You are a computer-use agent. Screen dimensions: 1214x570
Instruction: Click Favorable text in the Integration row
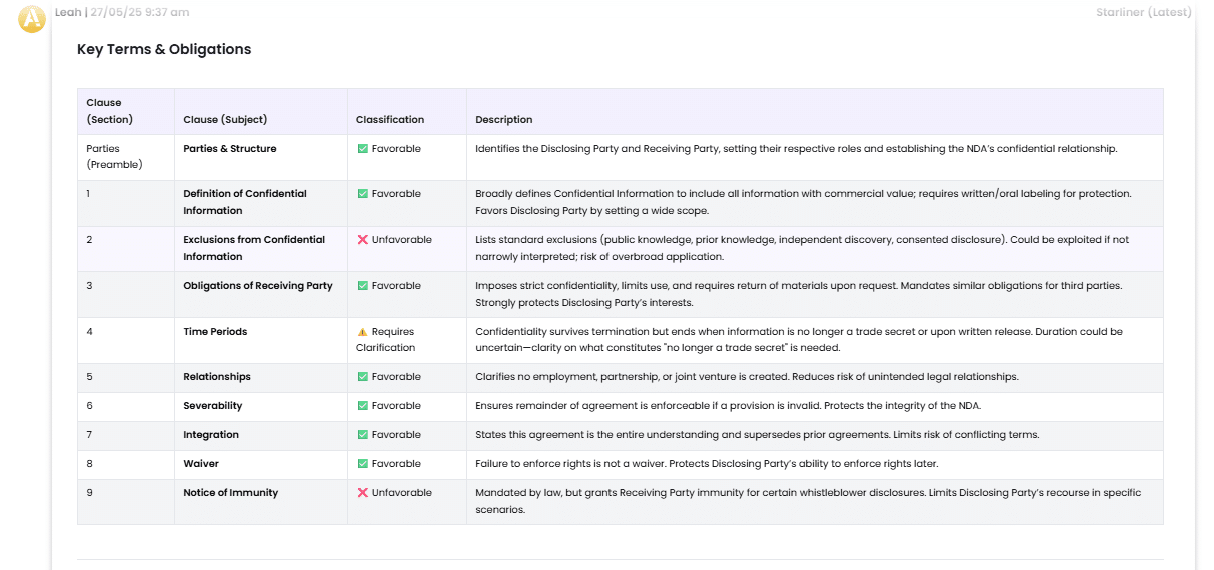[396, 435]
